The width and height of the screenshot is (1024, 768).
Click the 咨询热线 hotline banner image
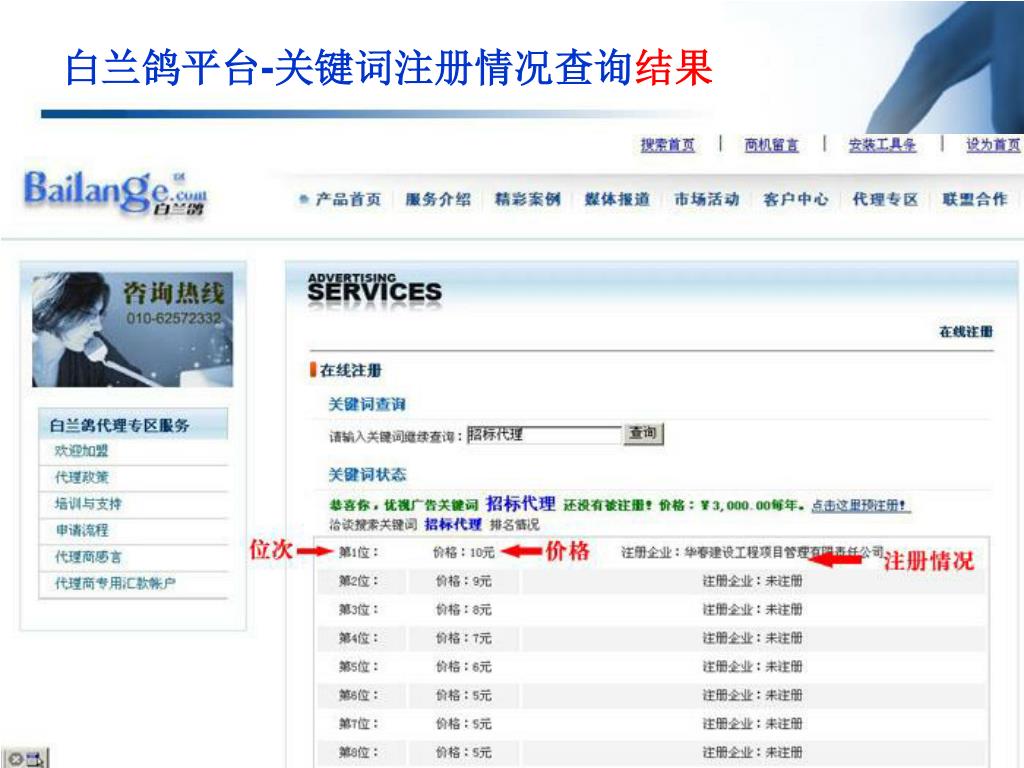tap(133, 330)
